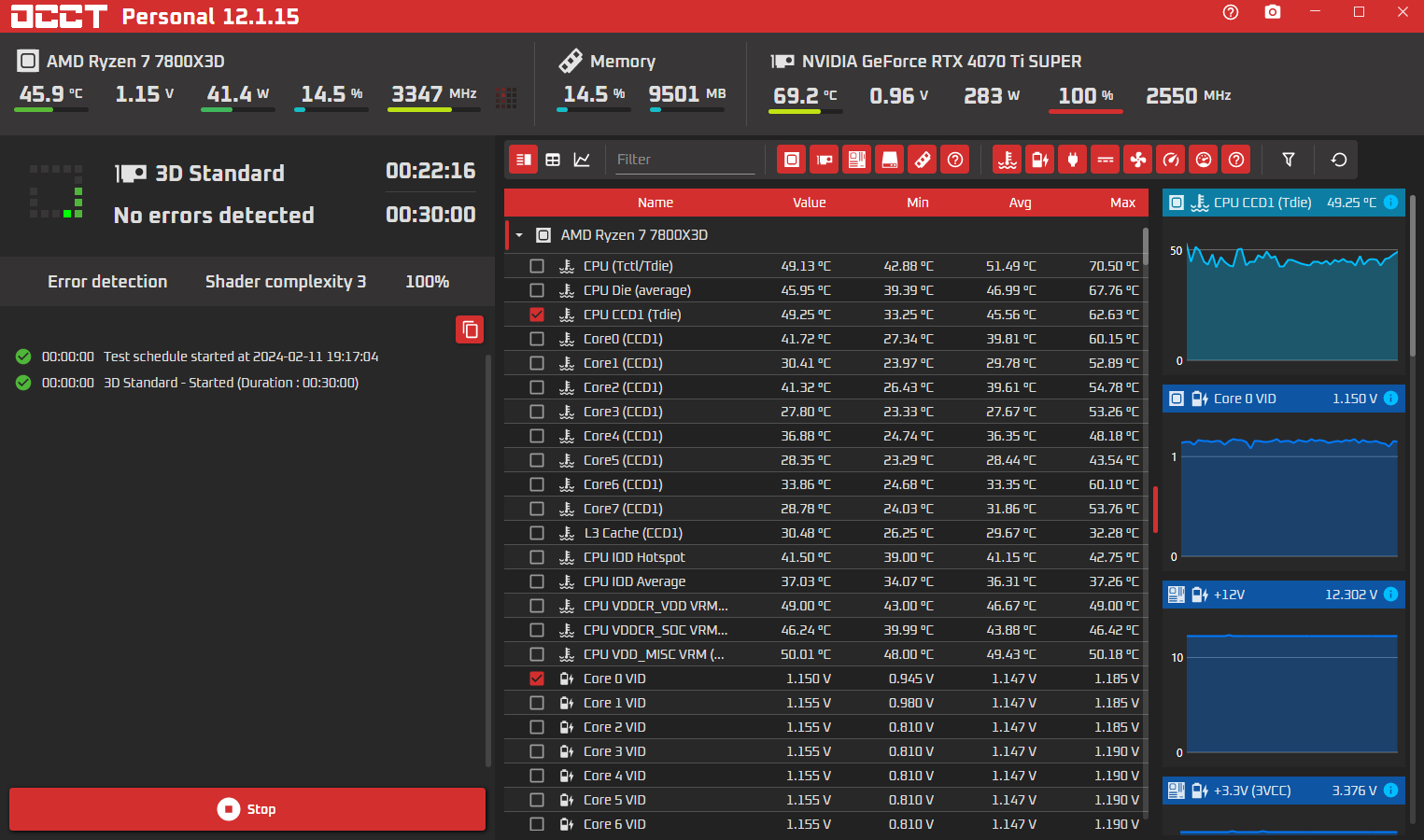Open the help icon in the title bar
Viewport: 1424px width, 840px height.
coord(1231,12)
